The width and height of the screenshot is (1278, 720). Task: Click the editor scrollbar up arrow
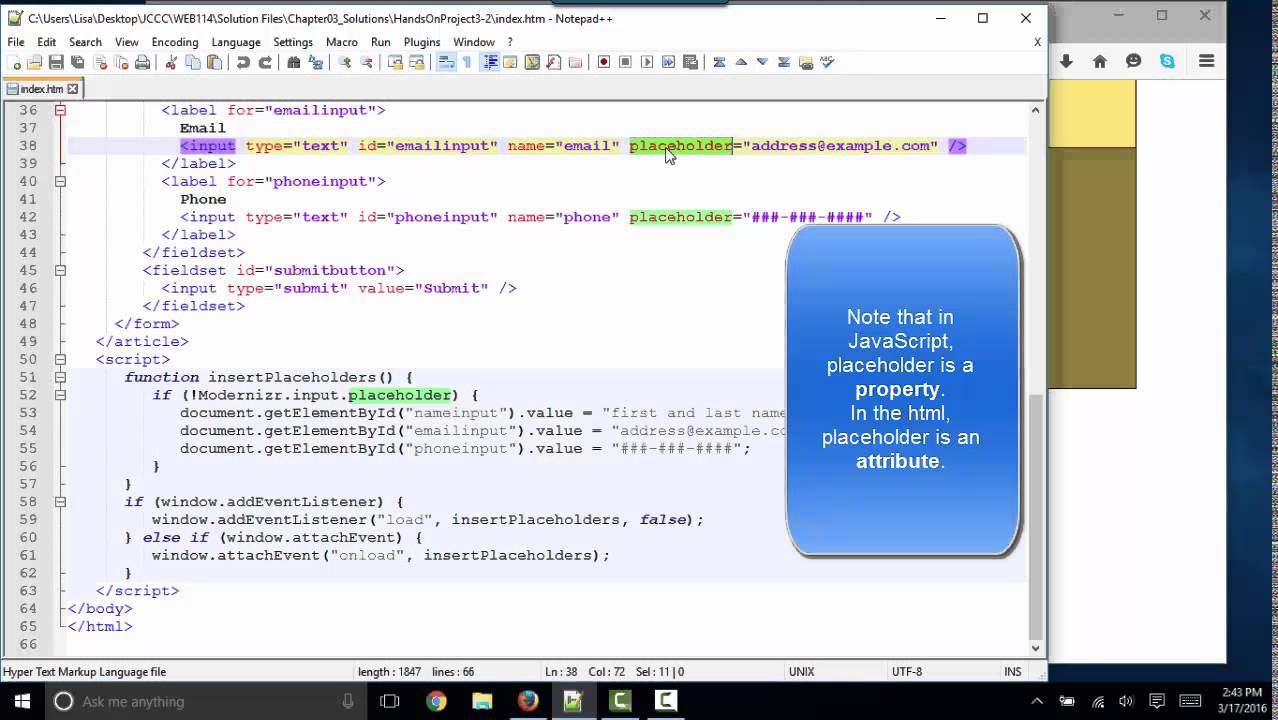[1036, 109]
